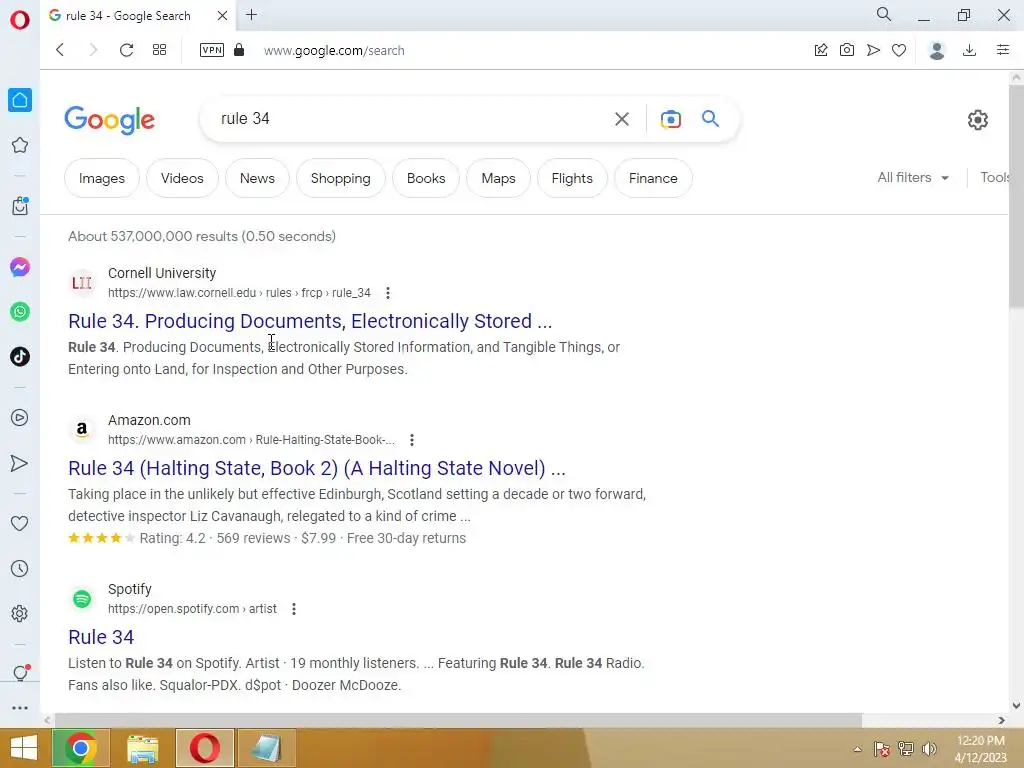Open the Player sidebar icon

click(x=20, y=417)
